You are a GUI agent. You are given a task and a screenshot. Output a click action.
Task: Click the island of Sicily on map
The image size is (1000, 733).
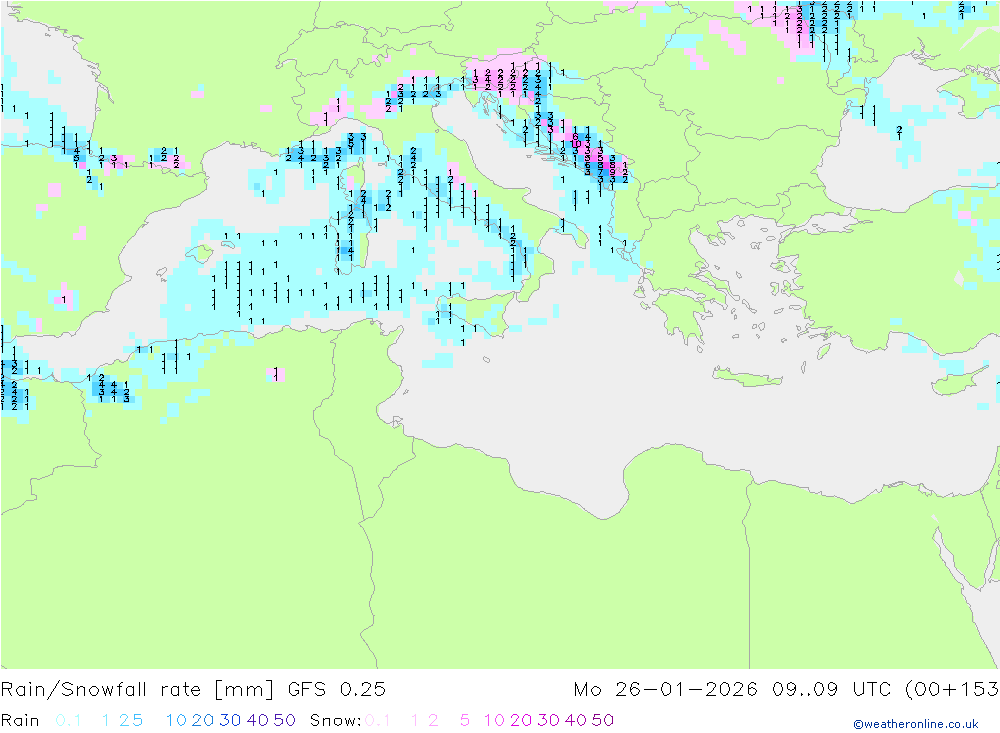[477, 313]
